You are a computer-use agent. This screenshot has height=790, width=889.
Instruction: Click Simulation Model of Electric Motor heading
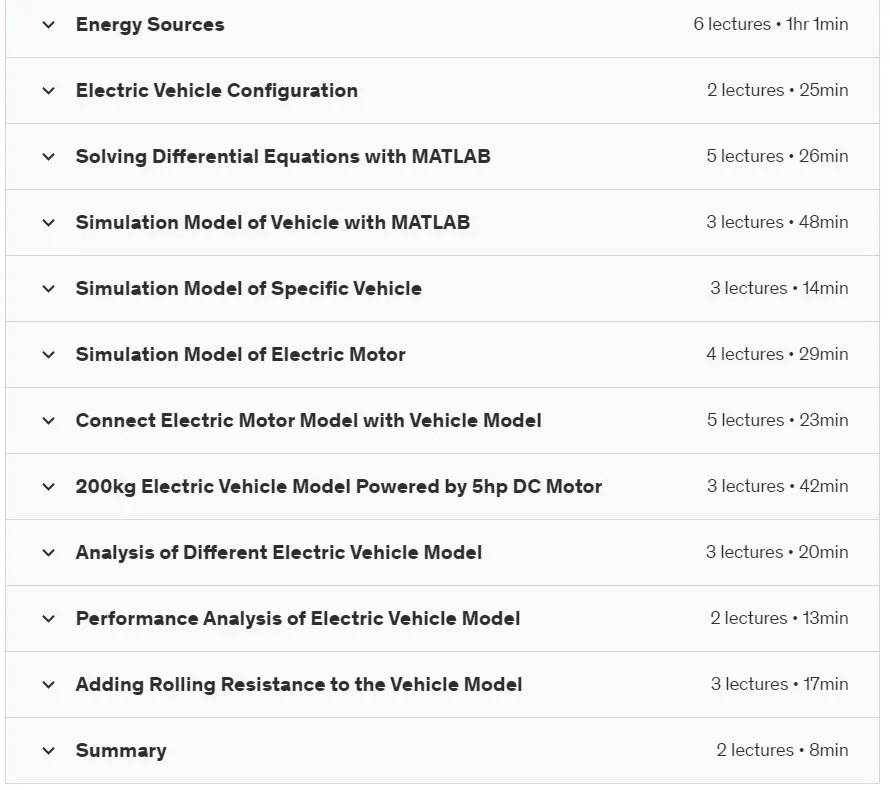241,354
